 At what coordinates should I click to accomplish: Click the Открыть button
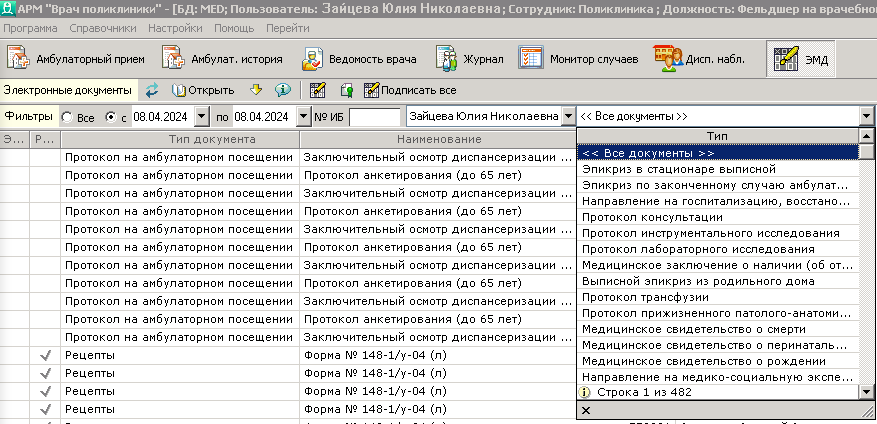(203, 90)
